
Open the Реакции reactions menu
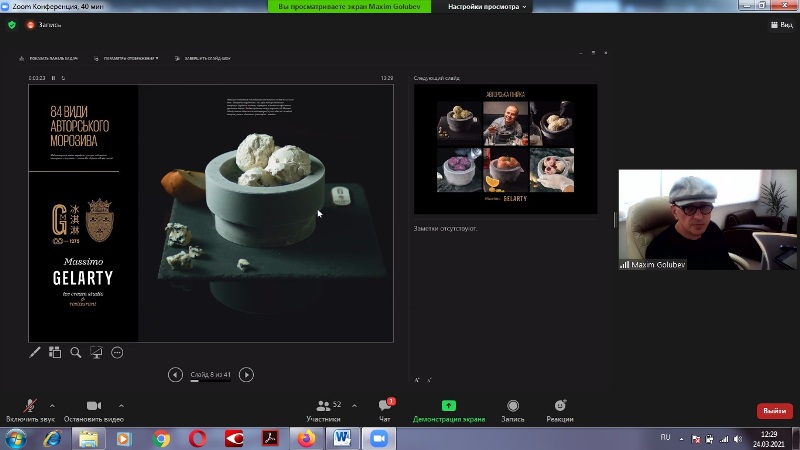coord(560,410)
